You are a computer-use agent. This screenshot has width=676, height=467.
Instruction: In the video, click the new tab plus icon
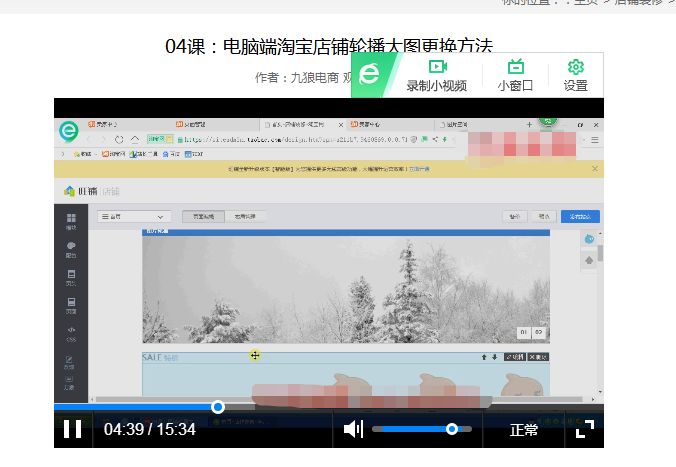point(529,125)
